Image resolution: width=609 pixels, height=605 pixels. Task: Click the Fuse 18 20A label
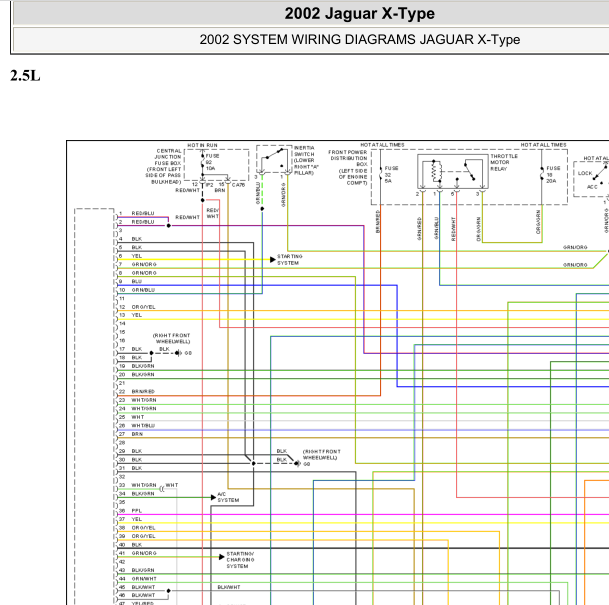pyautogui.click(x=553, y=174)
